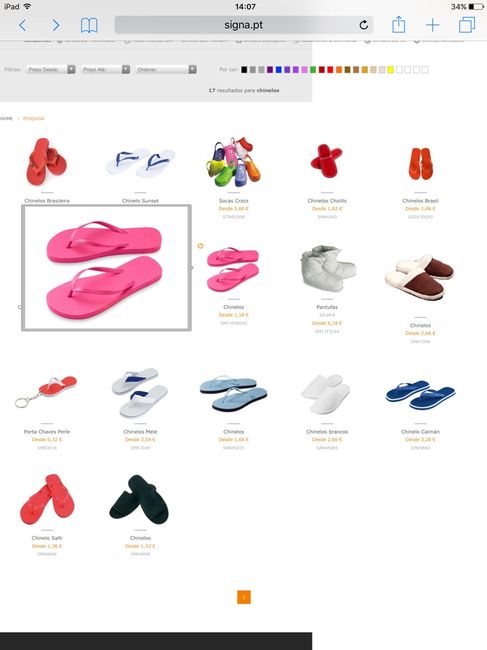Expand the Preço Desde dropdown

tap(51, 69)
